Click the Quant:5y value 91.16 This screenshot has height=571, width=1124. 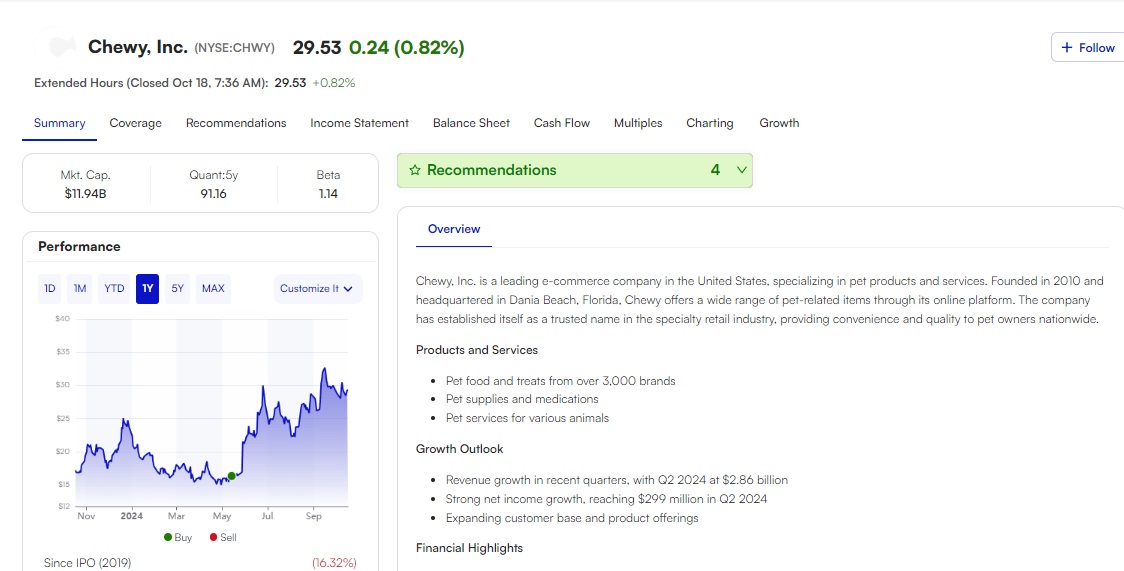[214, 193]
